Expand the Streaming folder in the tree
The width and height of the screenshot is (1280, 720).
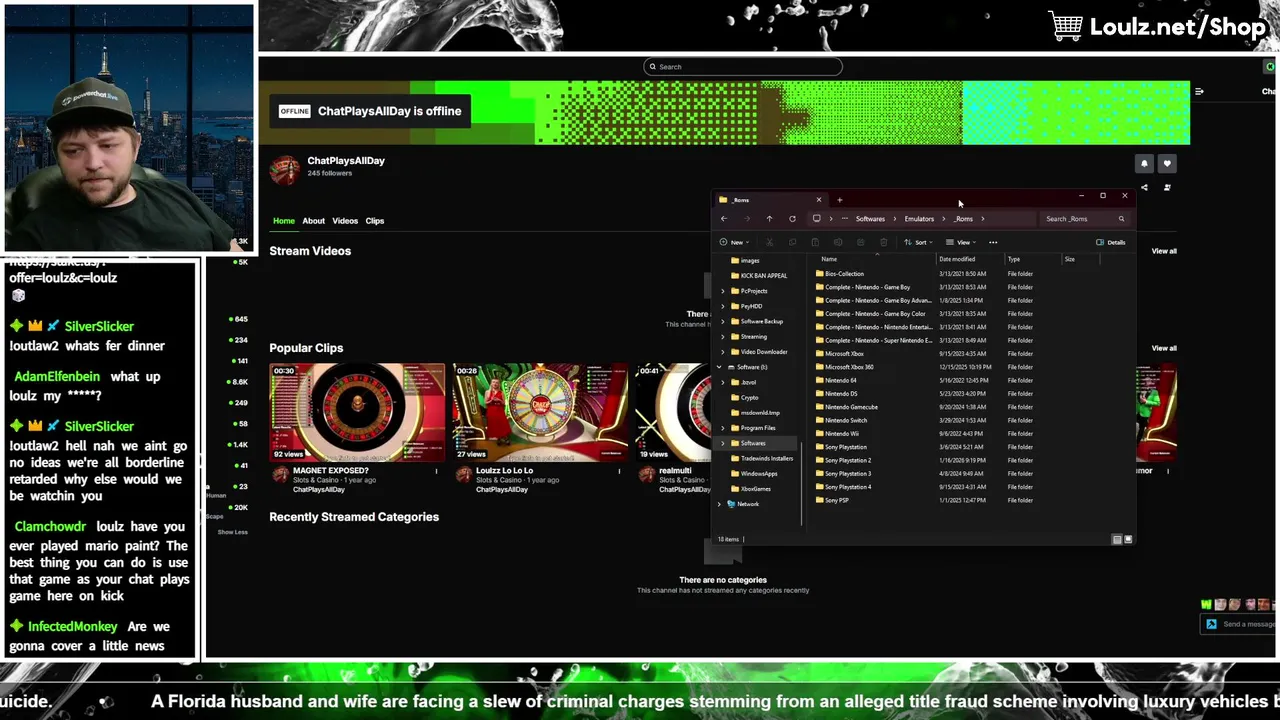coord(723,337)
